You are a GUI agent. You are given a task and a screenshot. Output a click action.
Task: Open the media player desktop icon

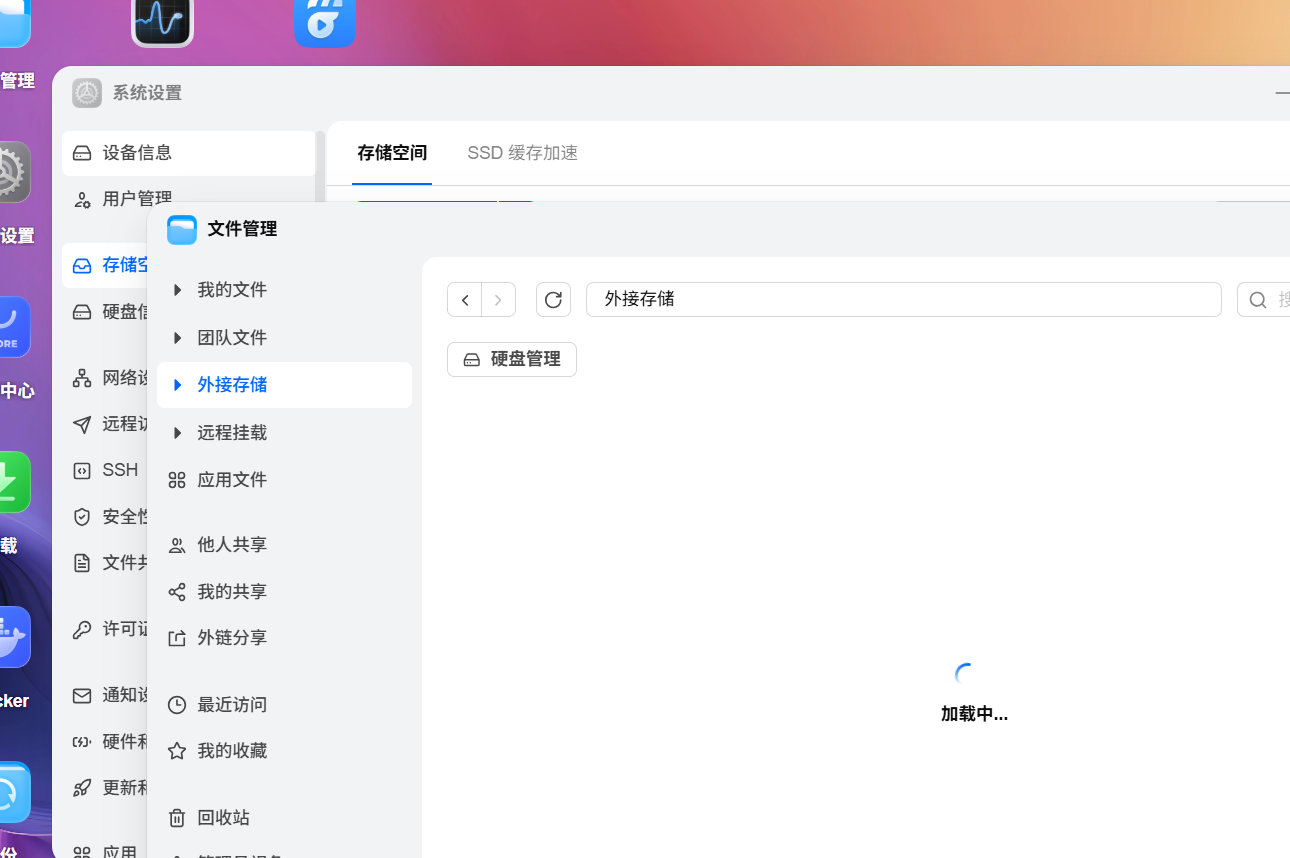click(325, 20)
